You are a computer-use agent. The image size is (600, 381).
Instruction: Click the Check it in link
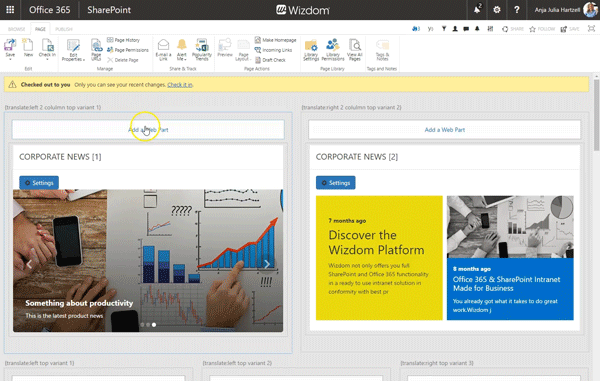[x=180, y=85]
